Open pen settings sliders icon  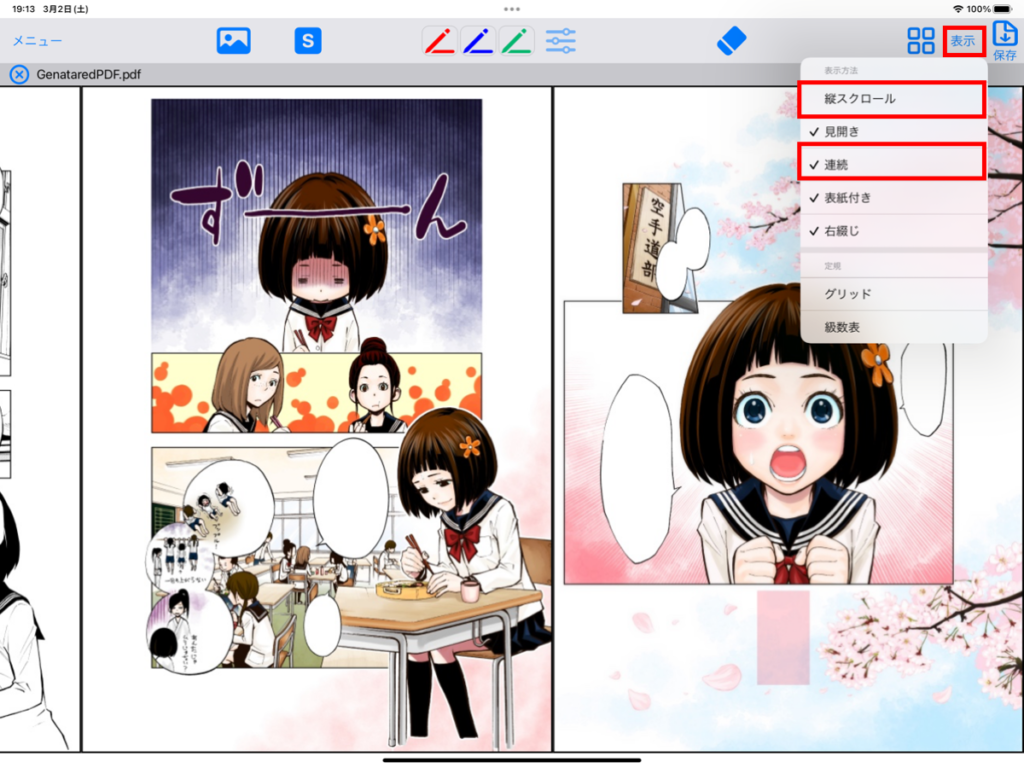pyautogui.click(x=560, y=40)
